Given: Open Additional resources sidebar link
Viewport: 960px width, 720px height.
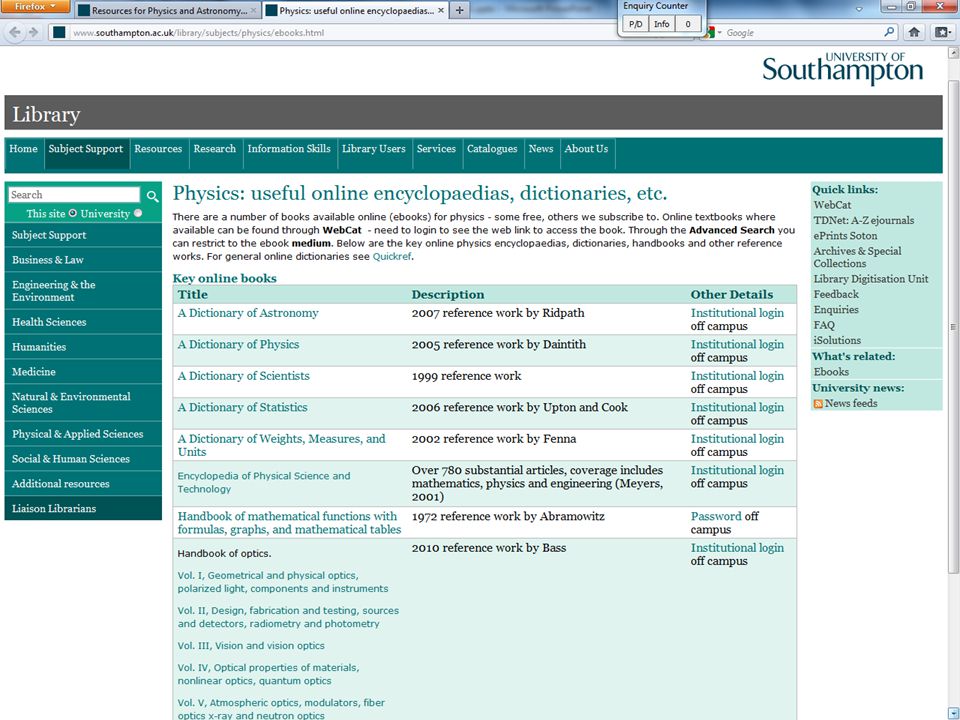Looking at the screenshot, I should tap(83, 484).
